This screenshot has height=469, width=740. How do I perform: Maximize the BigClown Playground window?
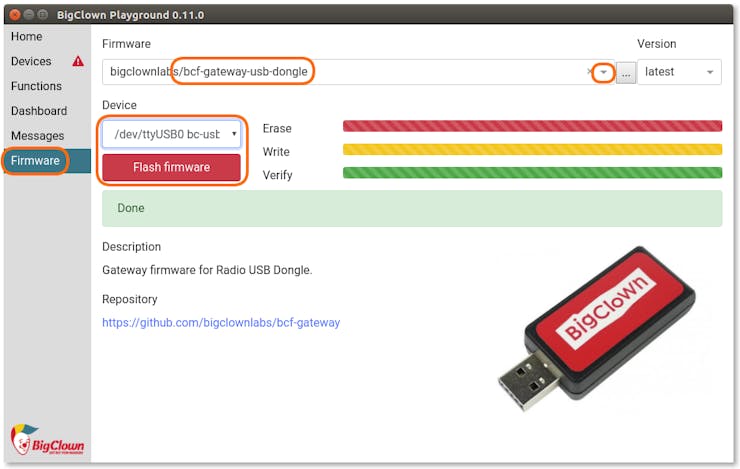click(x=42, y=15)
